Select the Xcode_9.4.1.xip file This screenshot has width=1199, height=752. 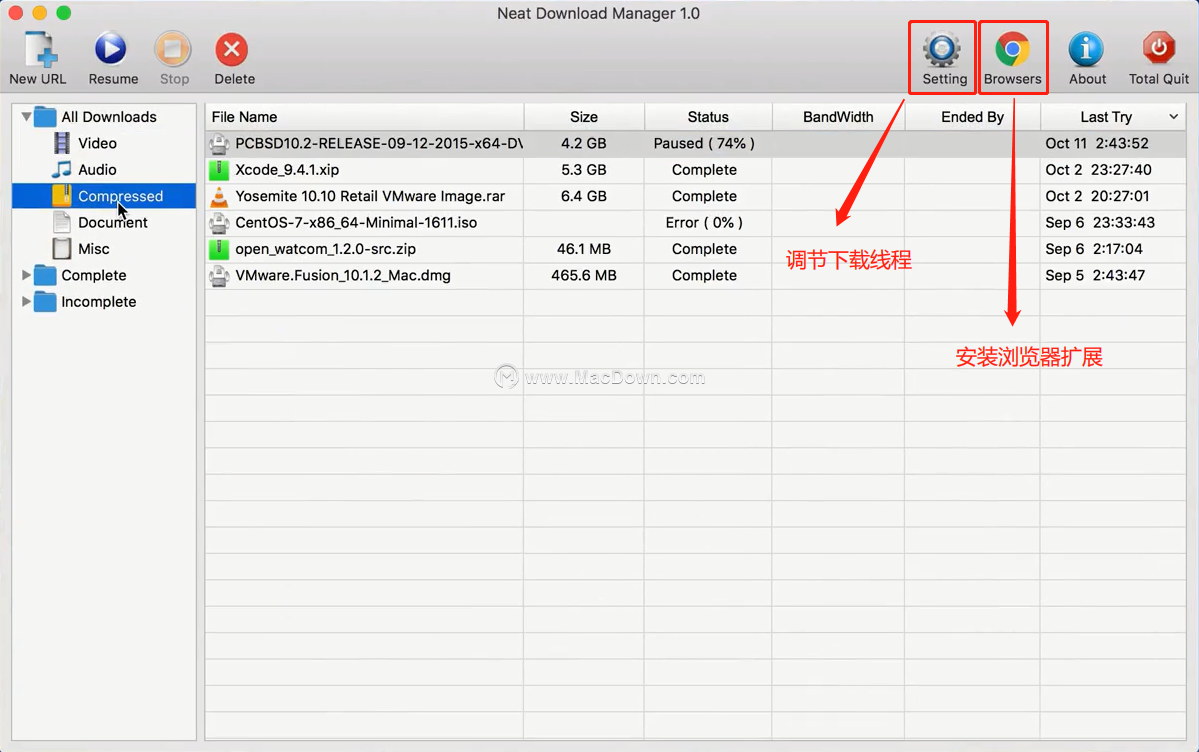287,170
